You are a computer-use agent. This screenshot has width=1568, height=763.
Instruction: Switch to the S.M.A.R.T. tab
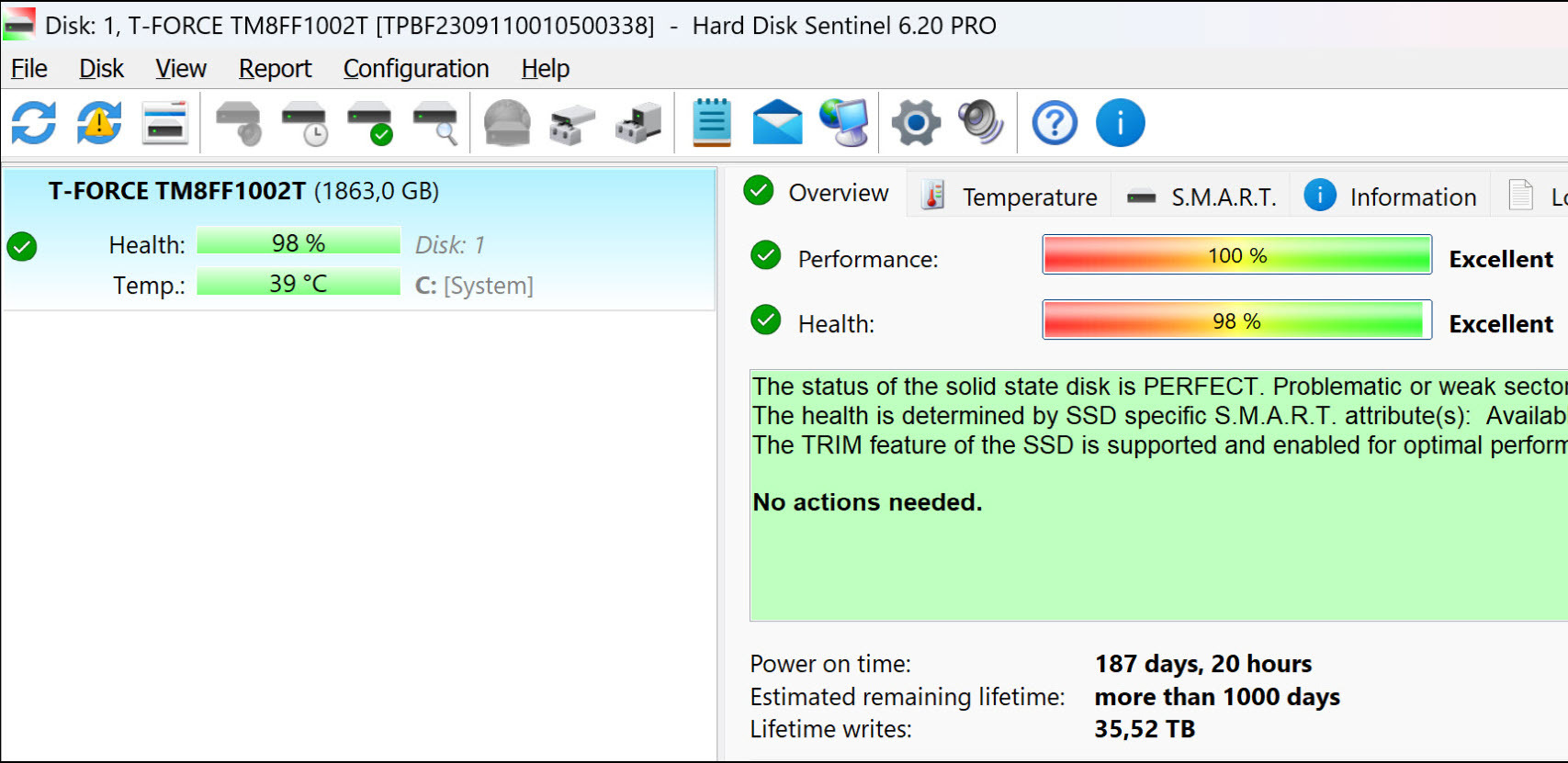[1201, 196]
